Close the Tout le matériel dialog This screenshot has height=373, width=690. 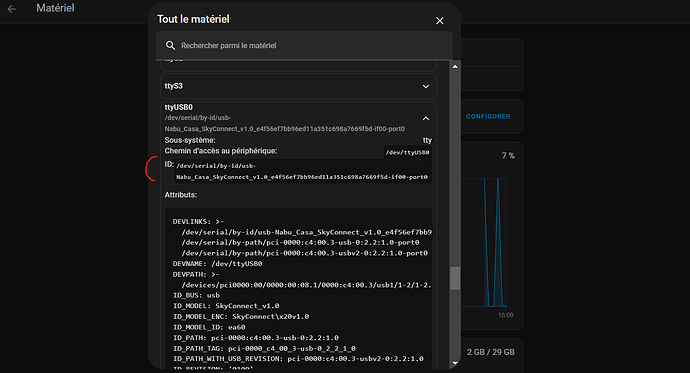[440, 21]
